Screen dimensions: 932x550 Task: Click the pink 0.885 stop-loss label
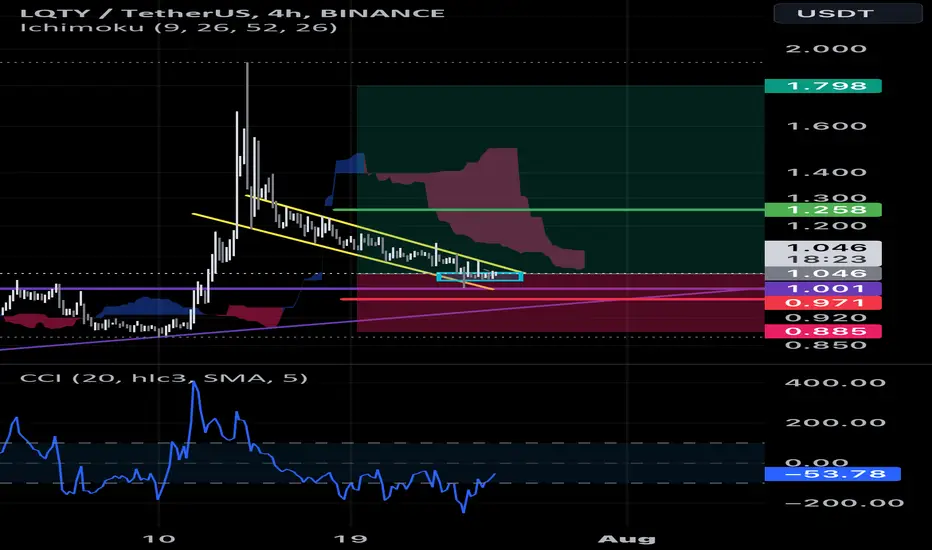[x=823, y=331]
